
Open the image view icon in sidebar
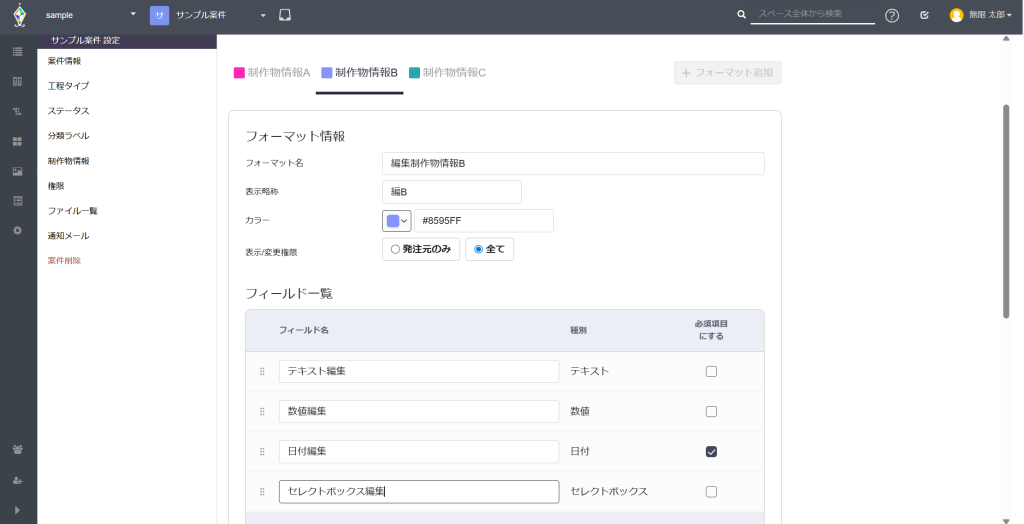click(x=18, y=171)
